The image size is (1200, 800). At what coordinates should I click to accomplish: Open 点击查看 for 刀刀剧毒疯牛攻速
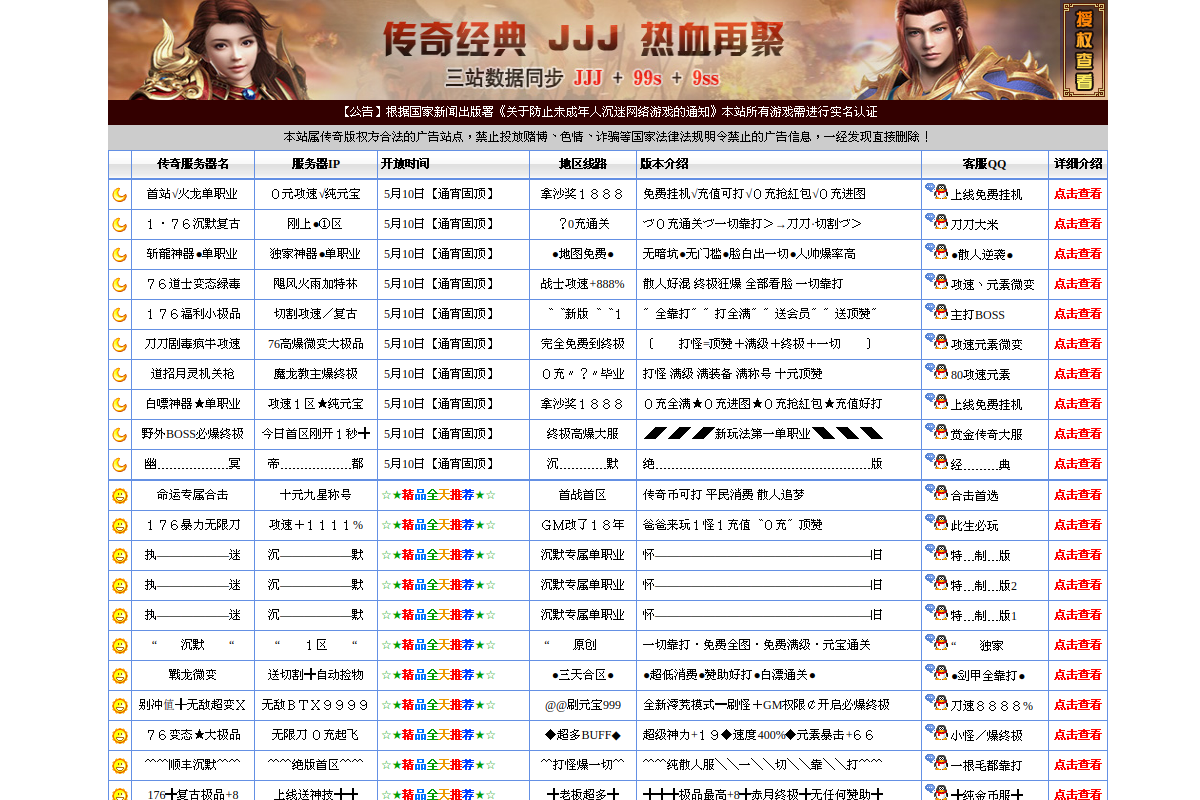pyautogui.click(x=1078, y=344)
